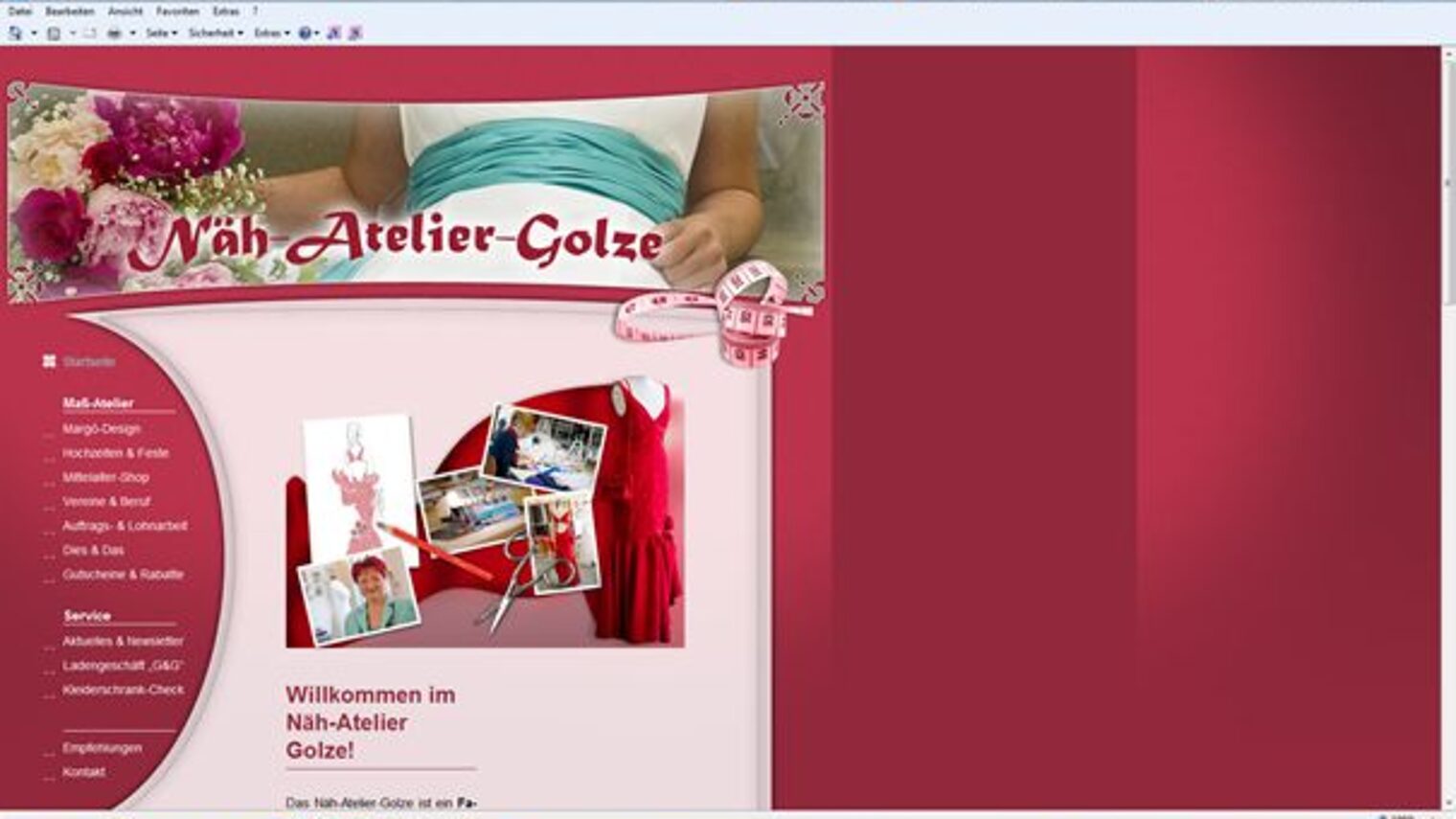The width and height of the screenshot is (1456, 819).
Task: Click the Print icon
Action: pos(114,33)
